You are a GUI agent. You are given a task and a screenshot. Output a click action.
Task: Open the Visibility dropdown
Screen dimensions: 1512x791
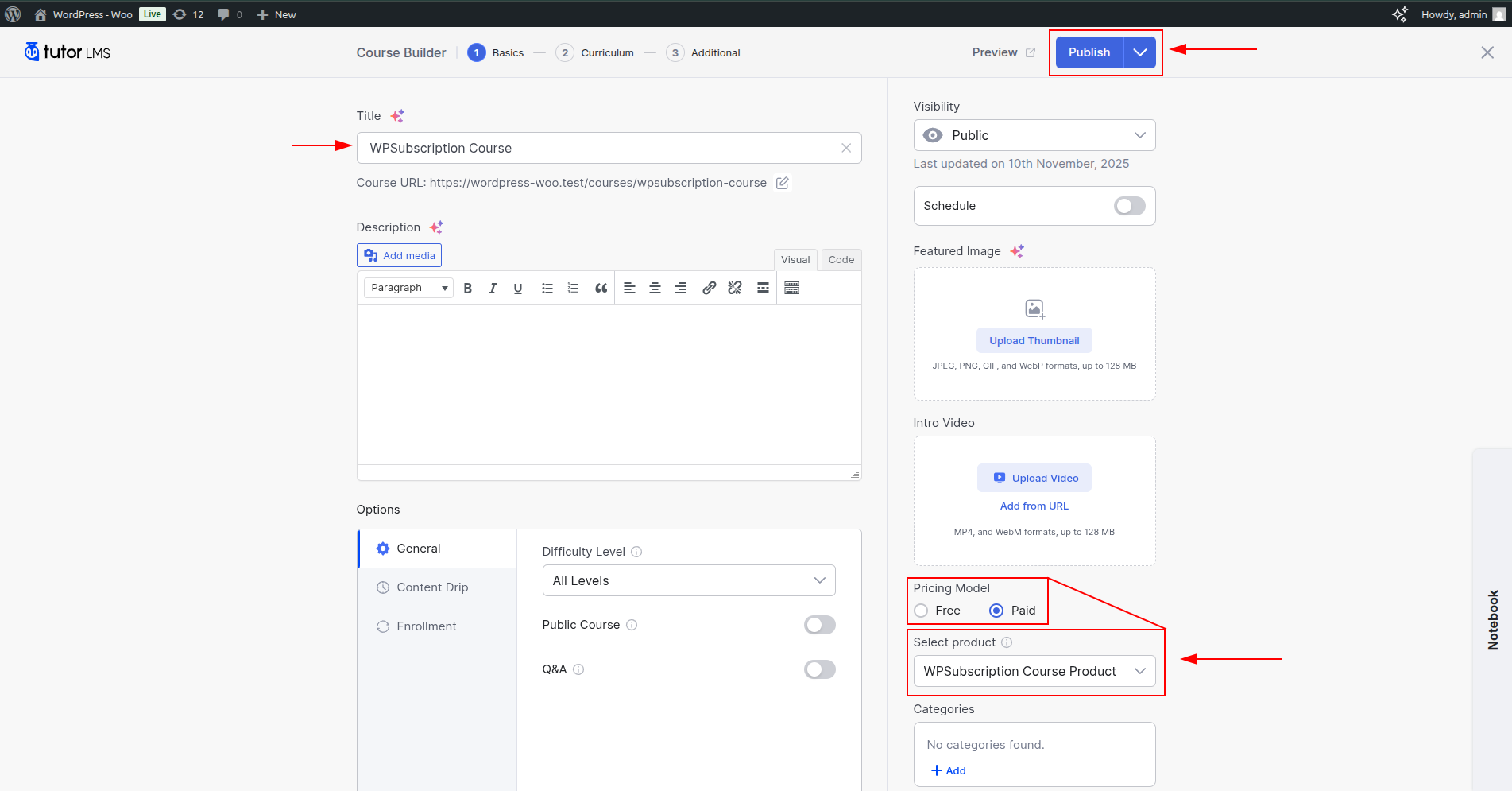[x=1034, y=135]
